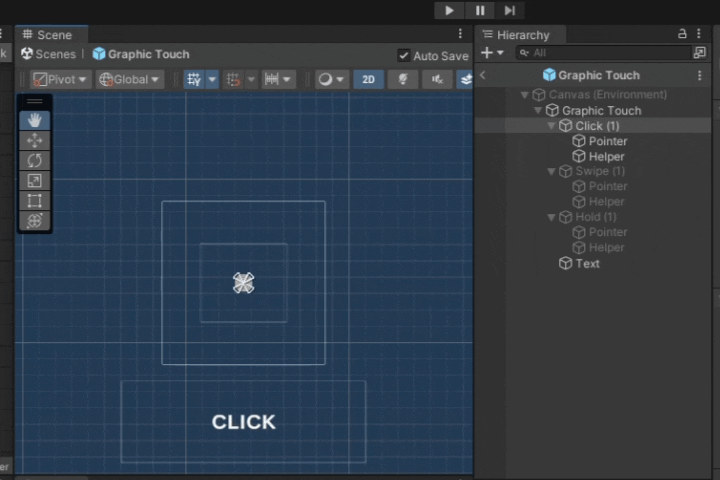This screenshot has width=720, height=480.
Task: Toggle scene lighting
Action: click(x=403, y=79)
